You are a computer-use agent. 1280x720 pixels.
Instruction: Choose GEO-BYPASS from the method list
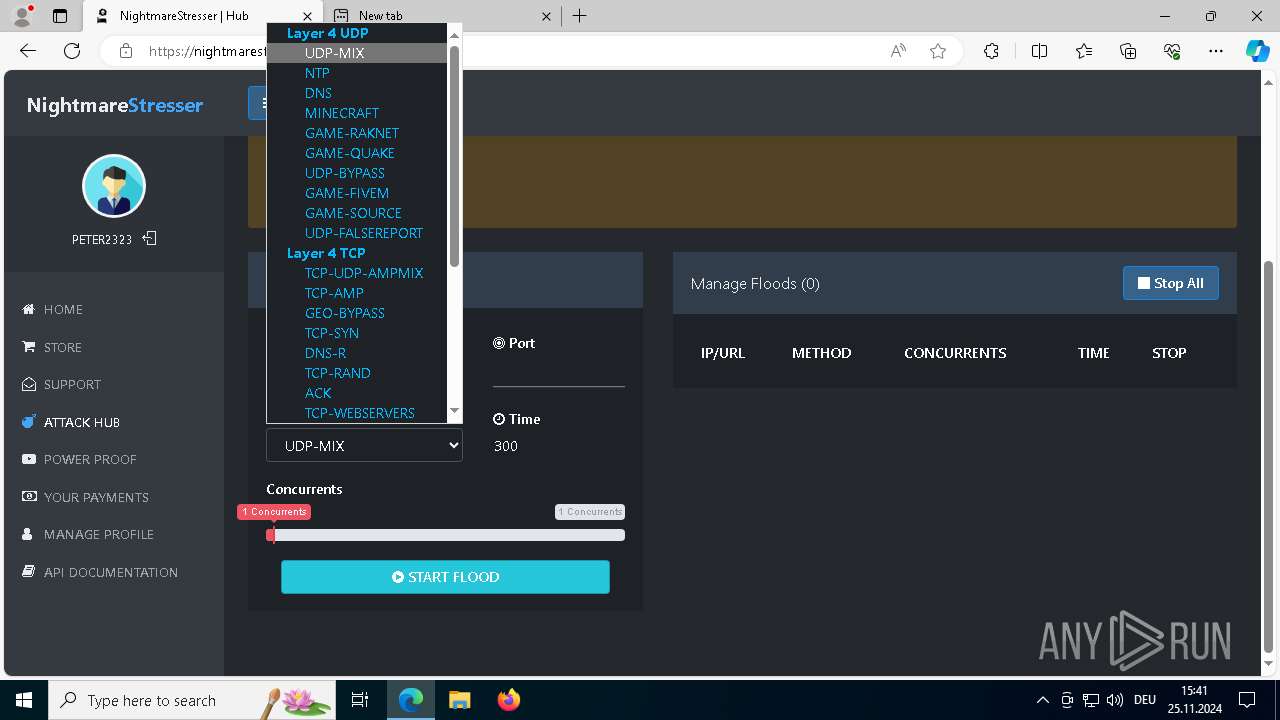coord(357,313)
